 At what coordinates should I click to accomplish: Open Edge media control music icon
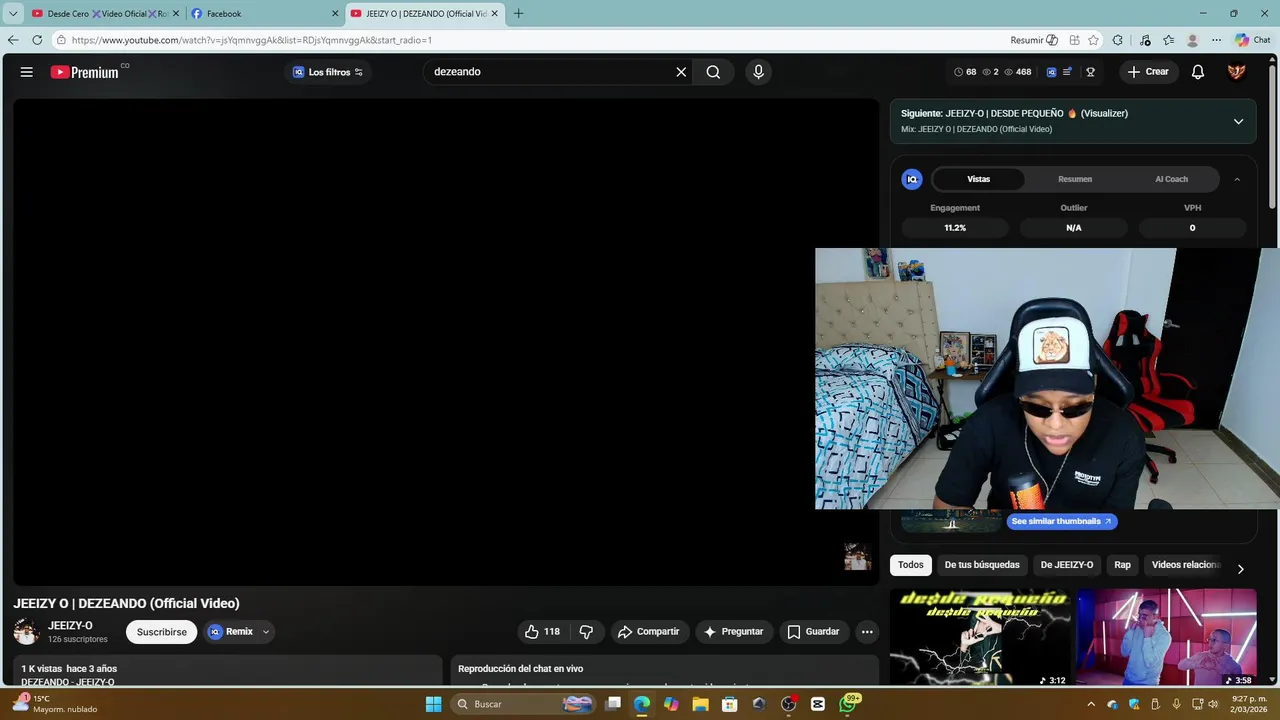[1143, 40]
